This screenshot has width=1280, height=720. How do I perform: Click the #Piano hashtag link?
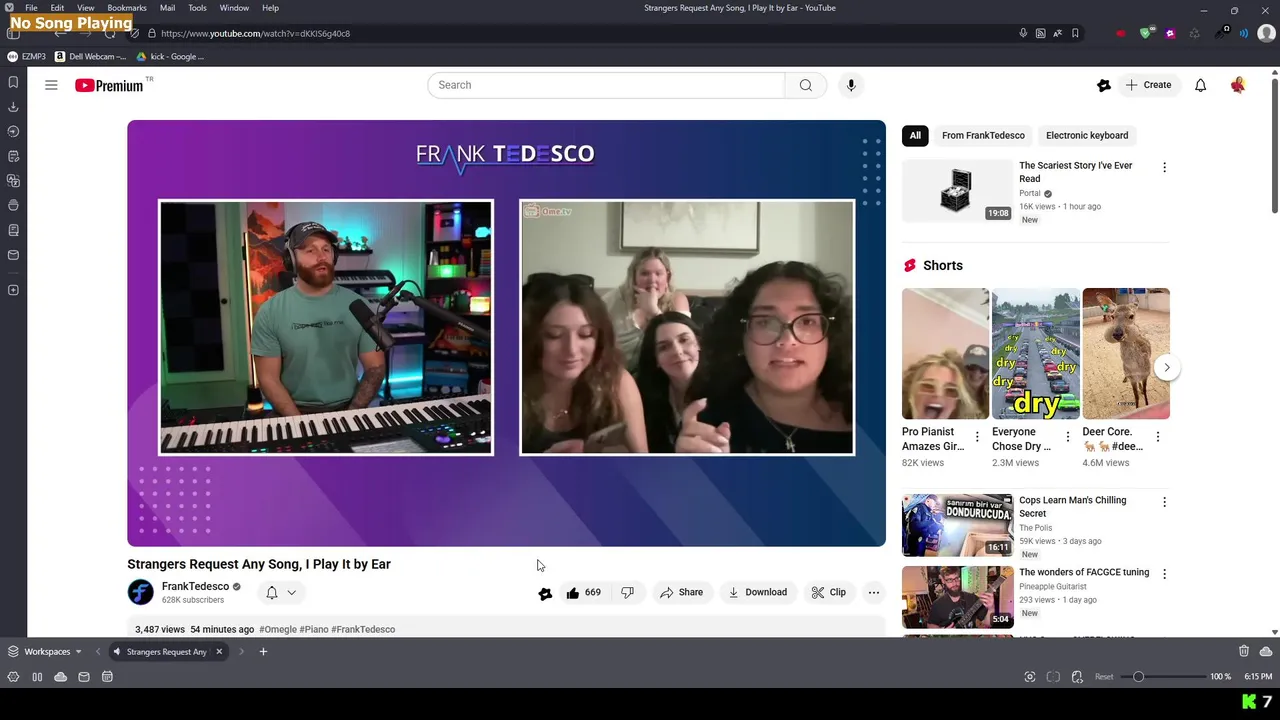[314, 630]
